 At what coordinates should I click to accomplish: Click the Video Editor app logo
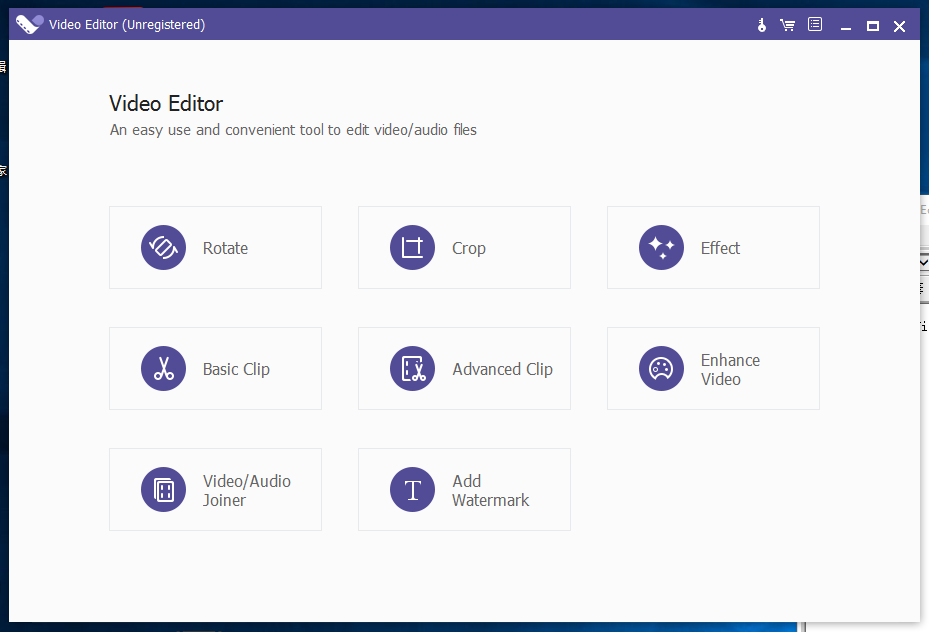29,24
